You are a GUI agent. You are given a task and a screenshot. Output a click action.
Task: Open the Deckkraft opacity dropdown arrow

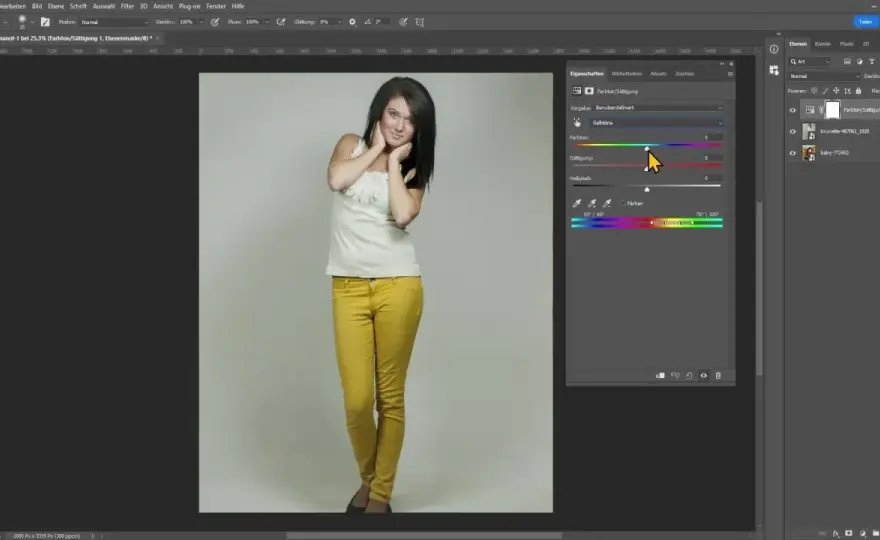point(200,22)
